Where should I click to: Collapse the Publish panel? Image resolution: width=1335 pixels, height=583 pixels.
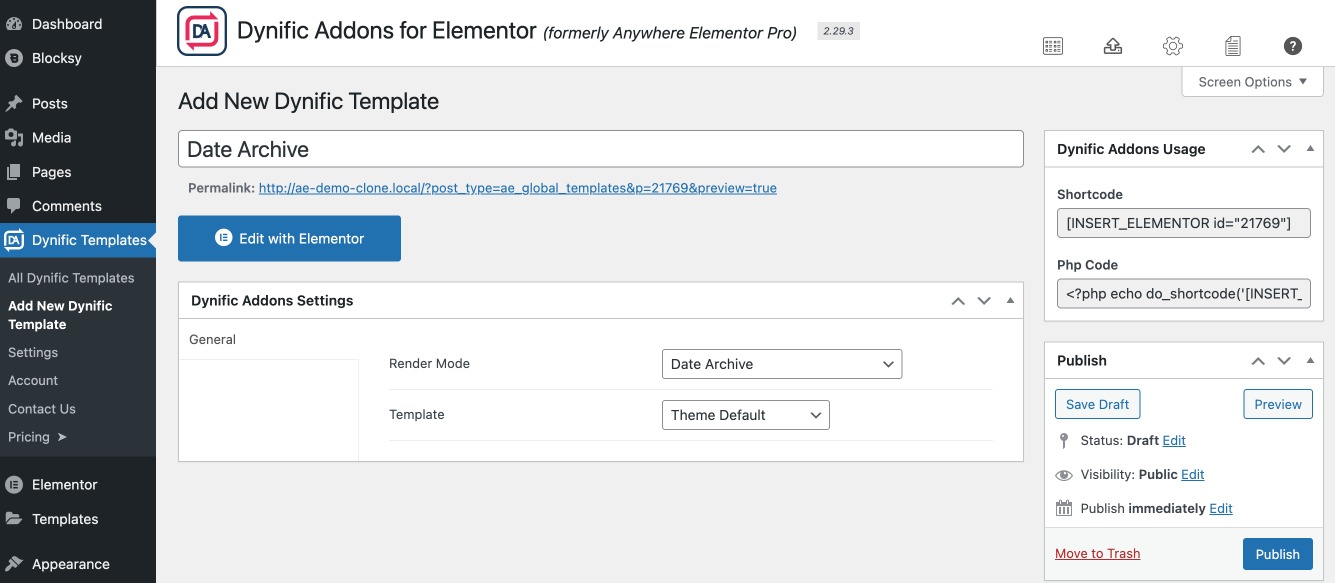click(x=1310, y=361)
